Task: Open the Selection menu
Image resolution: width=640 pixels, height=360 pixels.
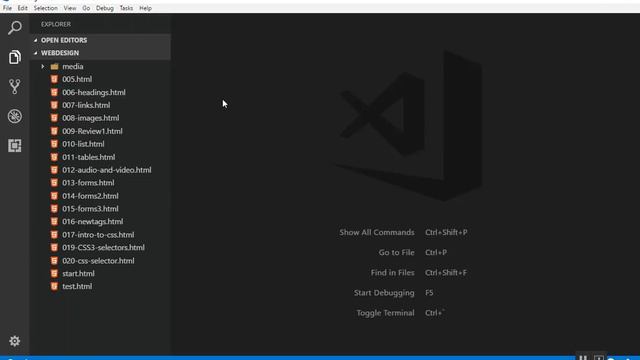Action: tap(45, 8)
